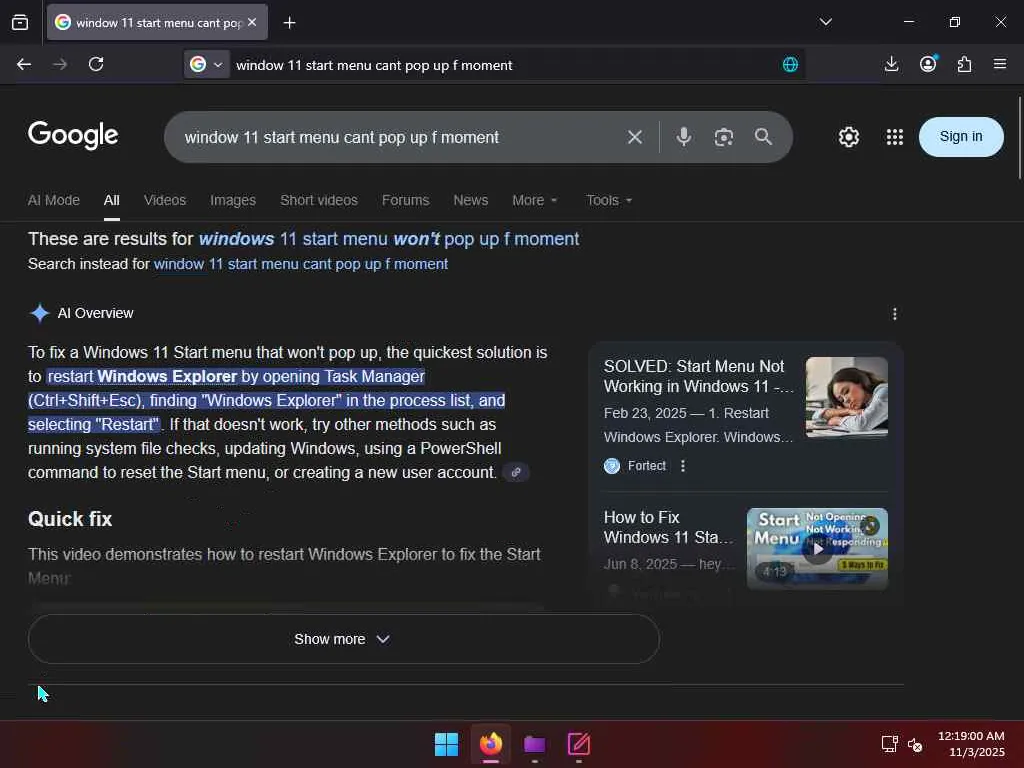Open the Firefox application menu
Image resolution: width=1024 pixels, height=768 pixels.
point(1000,64)
